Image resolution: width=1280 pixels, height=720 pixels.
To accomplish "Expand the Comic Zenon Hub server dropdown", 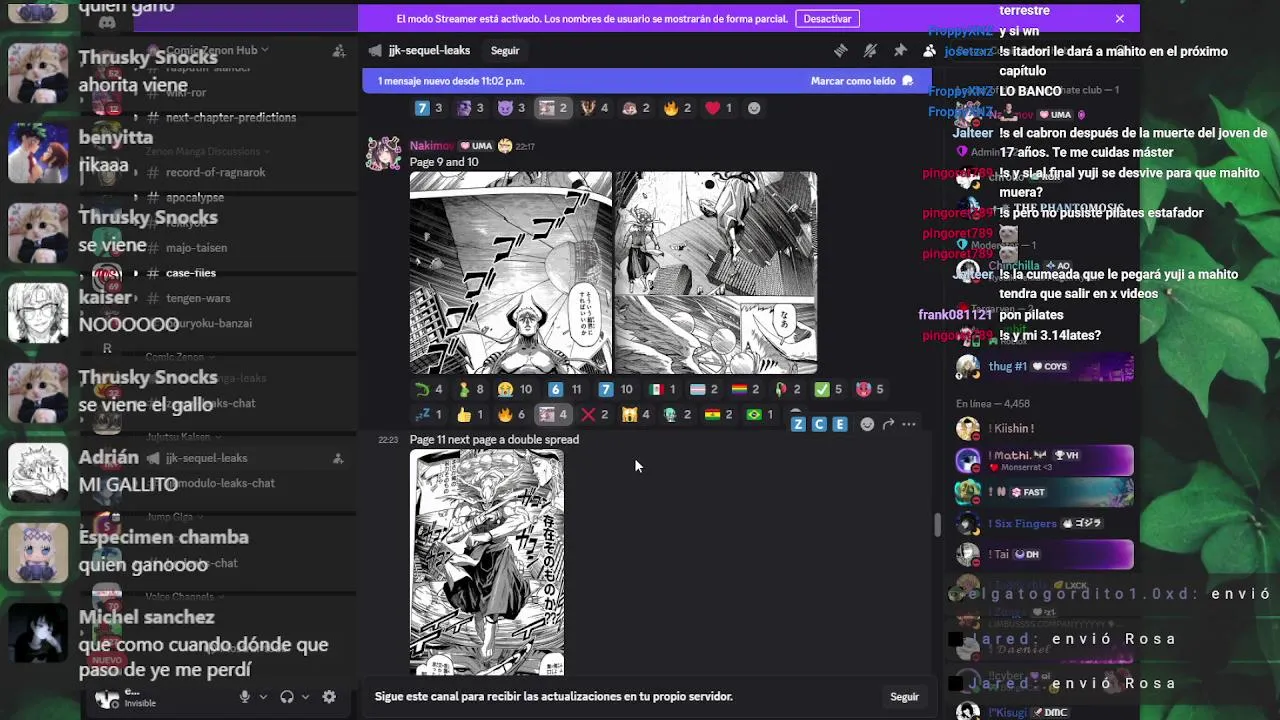I will pos(218,50).
